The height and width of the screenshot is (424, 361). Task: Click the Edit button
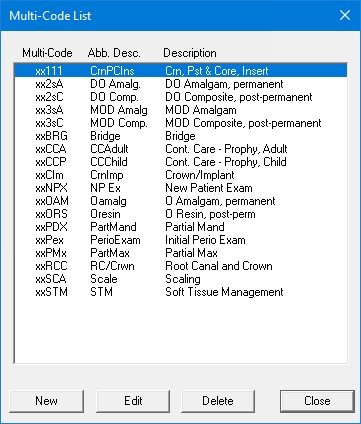click(x=133, y=401)
